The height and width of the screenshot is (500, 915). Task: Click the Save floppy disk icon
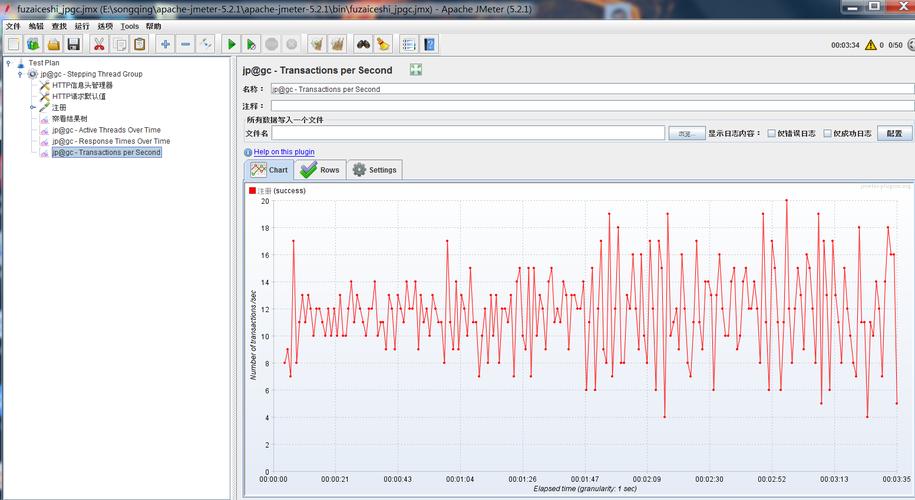73,44
